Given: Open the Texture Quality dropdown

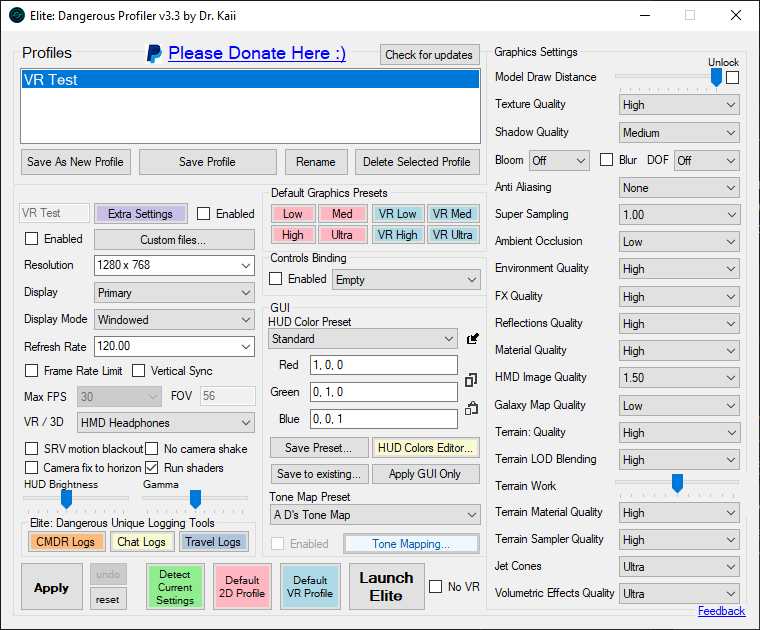Looking at the screenshot, I should pyautogui.click(x=679, y=105).
